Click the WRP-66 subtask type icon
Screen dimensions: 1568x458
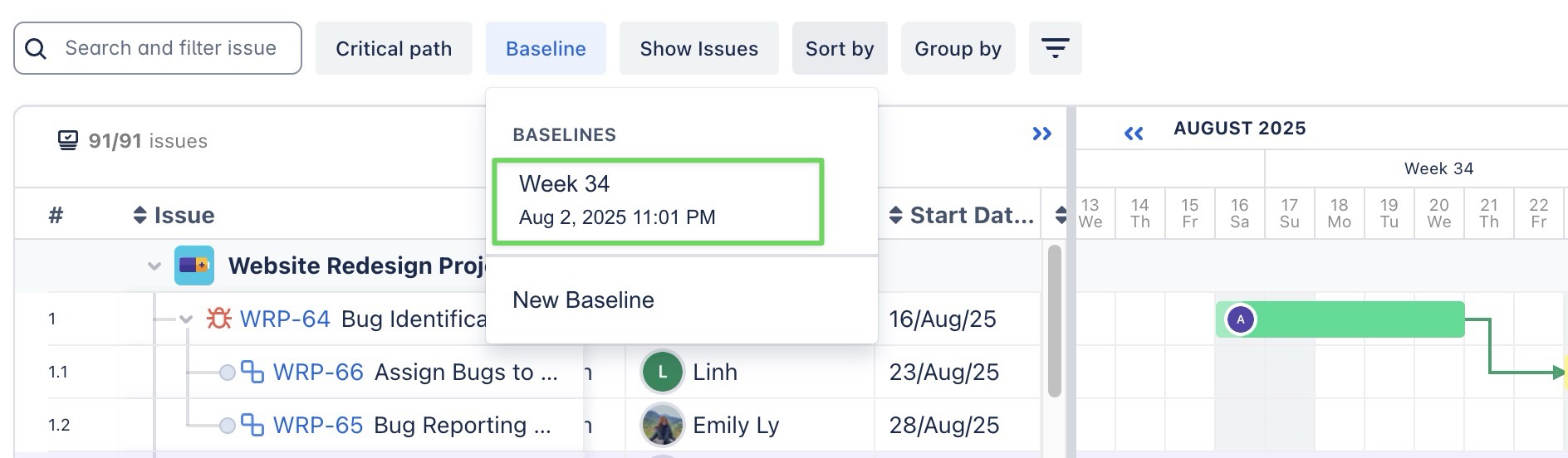pyautogui.click(x=252, y=372)
